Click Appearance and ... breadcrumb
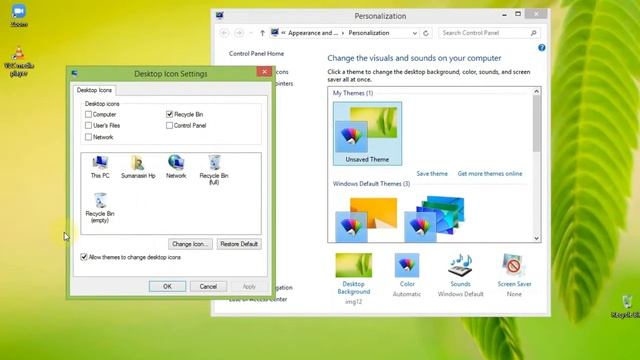Screen dimensions: 640x360 pyautogui.click(x=313, y=33)
